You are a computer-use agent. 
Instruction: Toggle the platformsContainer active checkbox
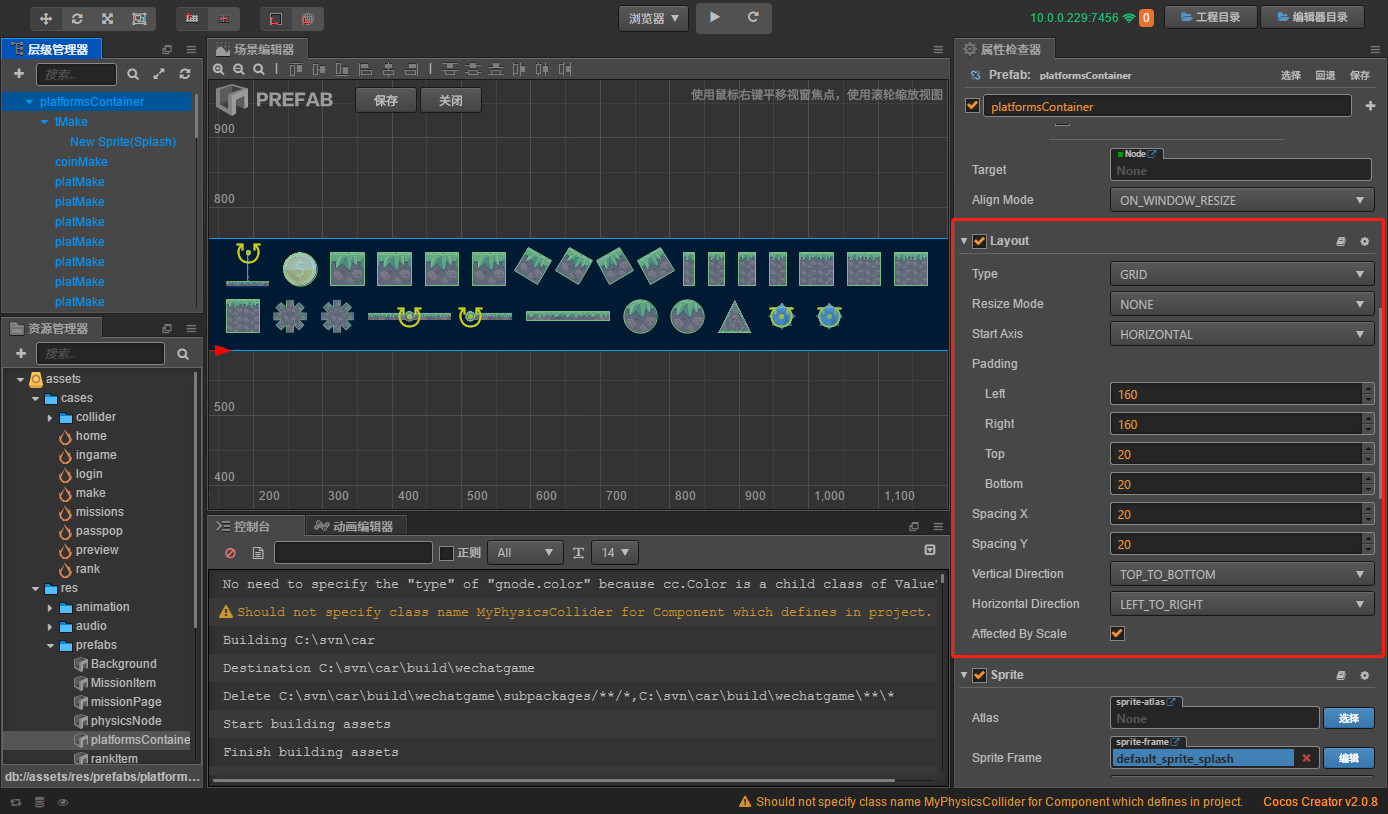point(971,105)
